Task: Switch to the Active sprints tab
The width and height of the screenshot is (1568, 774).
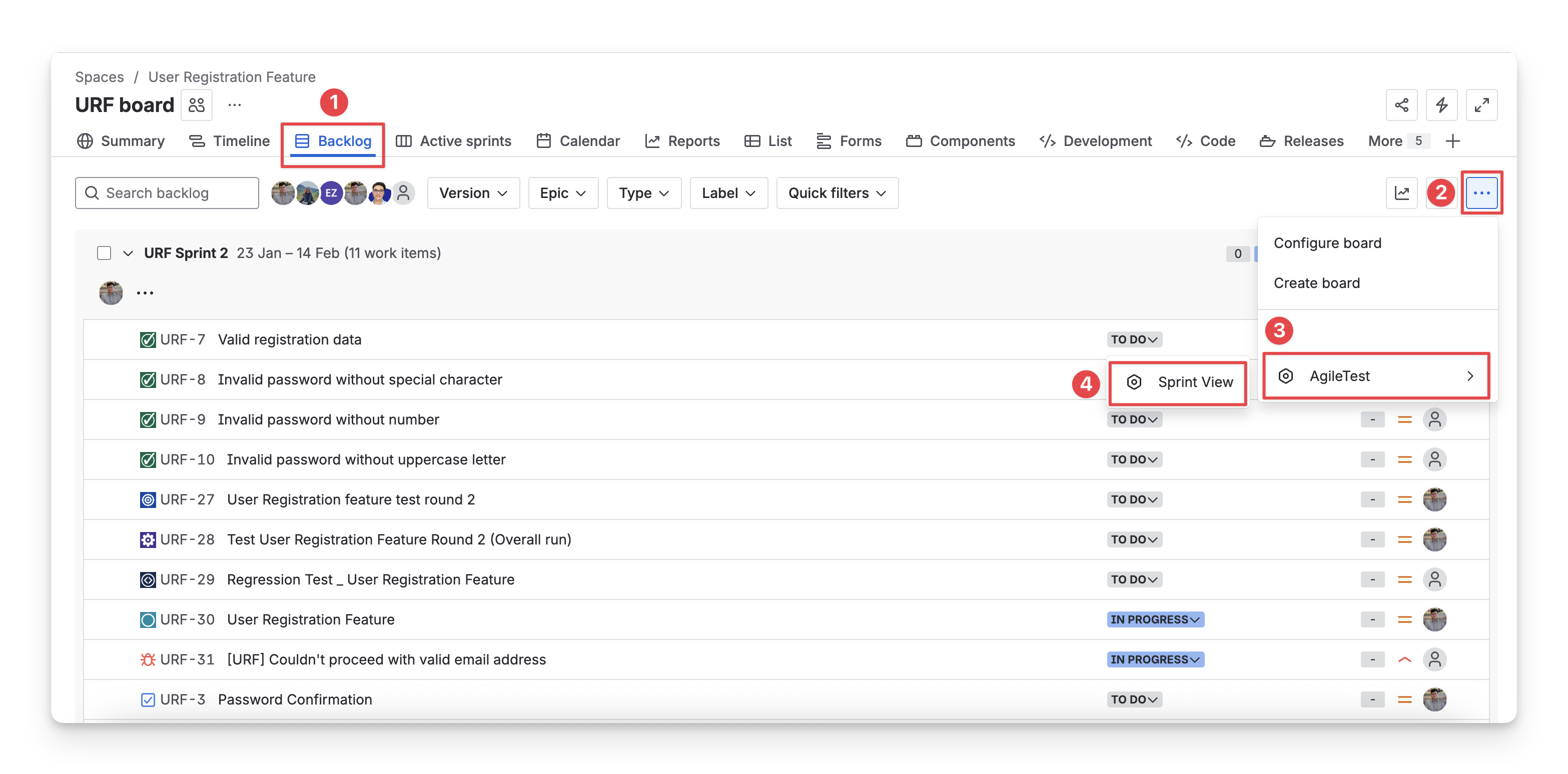Action: (454, 141)
